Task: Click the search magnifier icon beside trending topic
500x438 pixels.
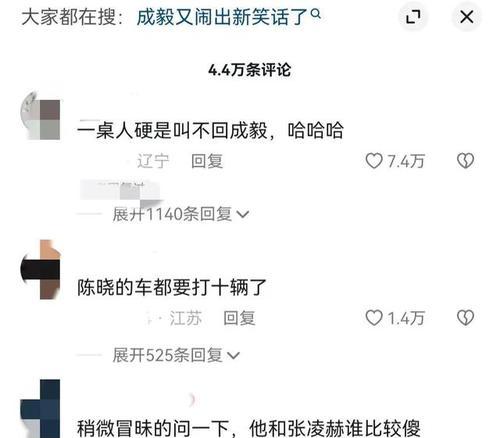Action: pyautogui.click(x=316, y=14)
